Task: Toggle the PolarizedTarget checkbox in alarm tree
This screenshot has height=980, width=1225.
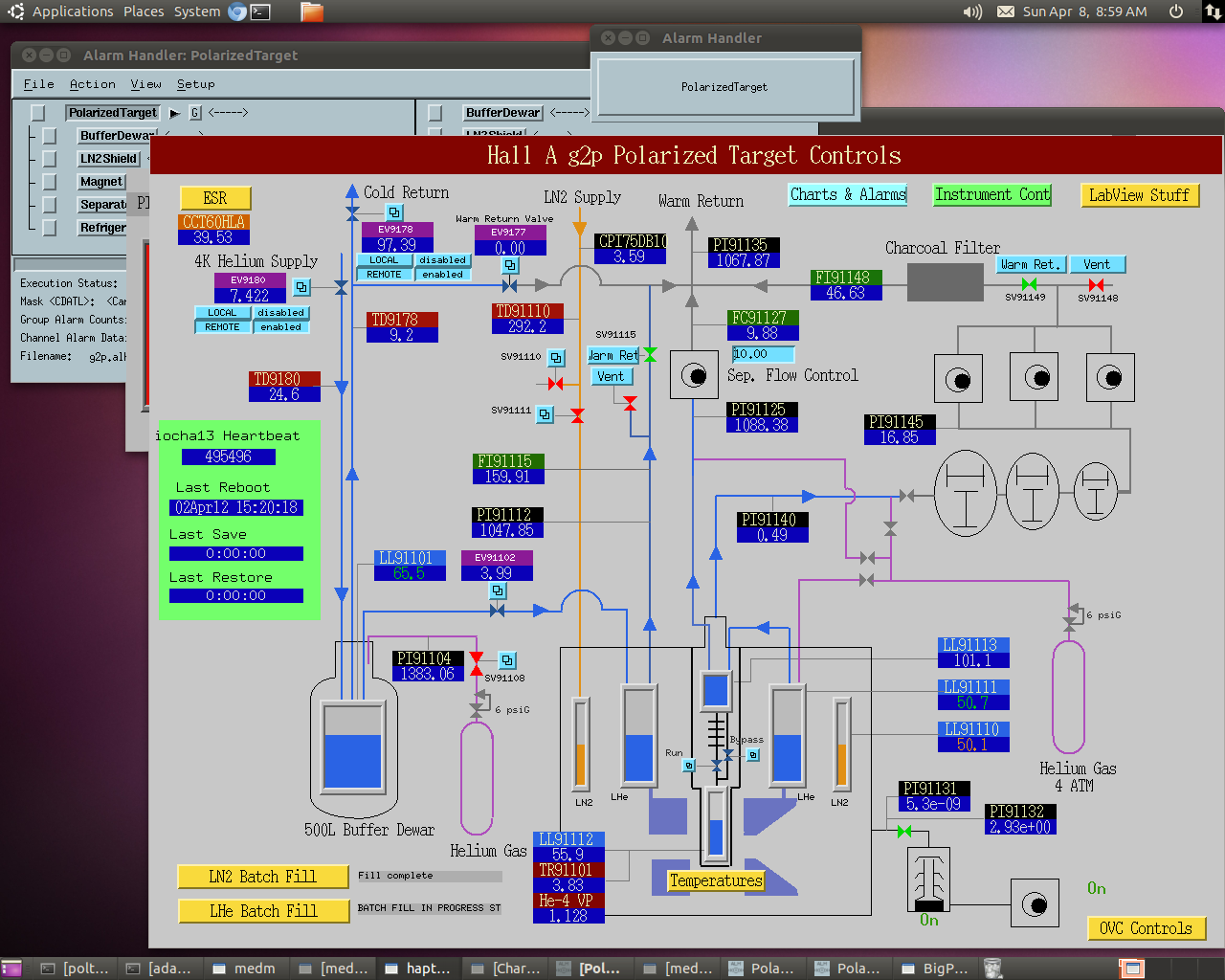Action: pos(38,113)
